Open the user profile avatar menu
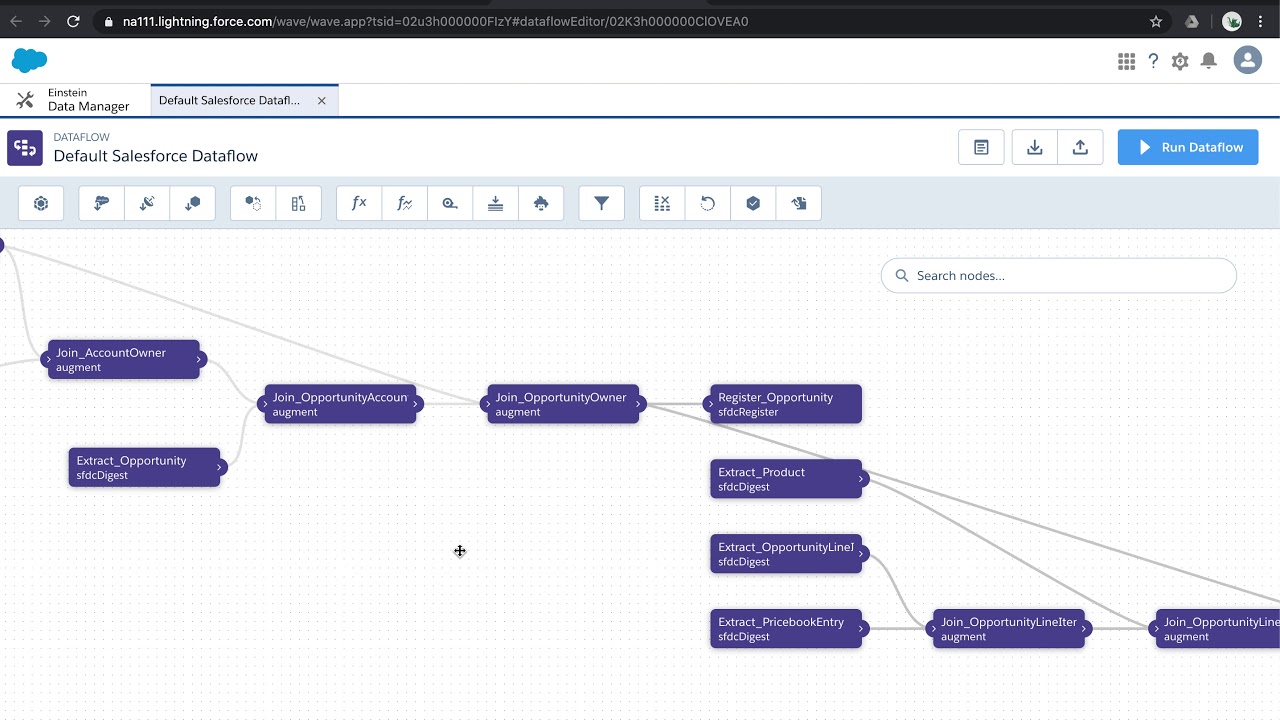Image resolution: width=1280 pixels, height=720 pixels. coord(1247,60)
